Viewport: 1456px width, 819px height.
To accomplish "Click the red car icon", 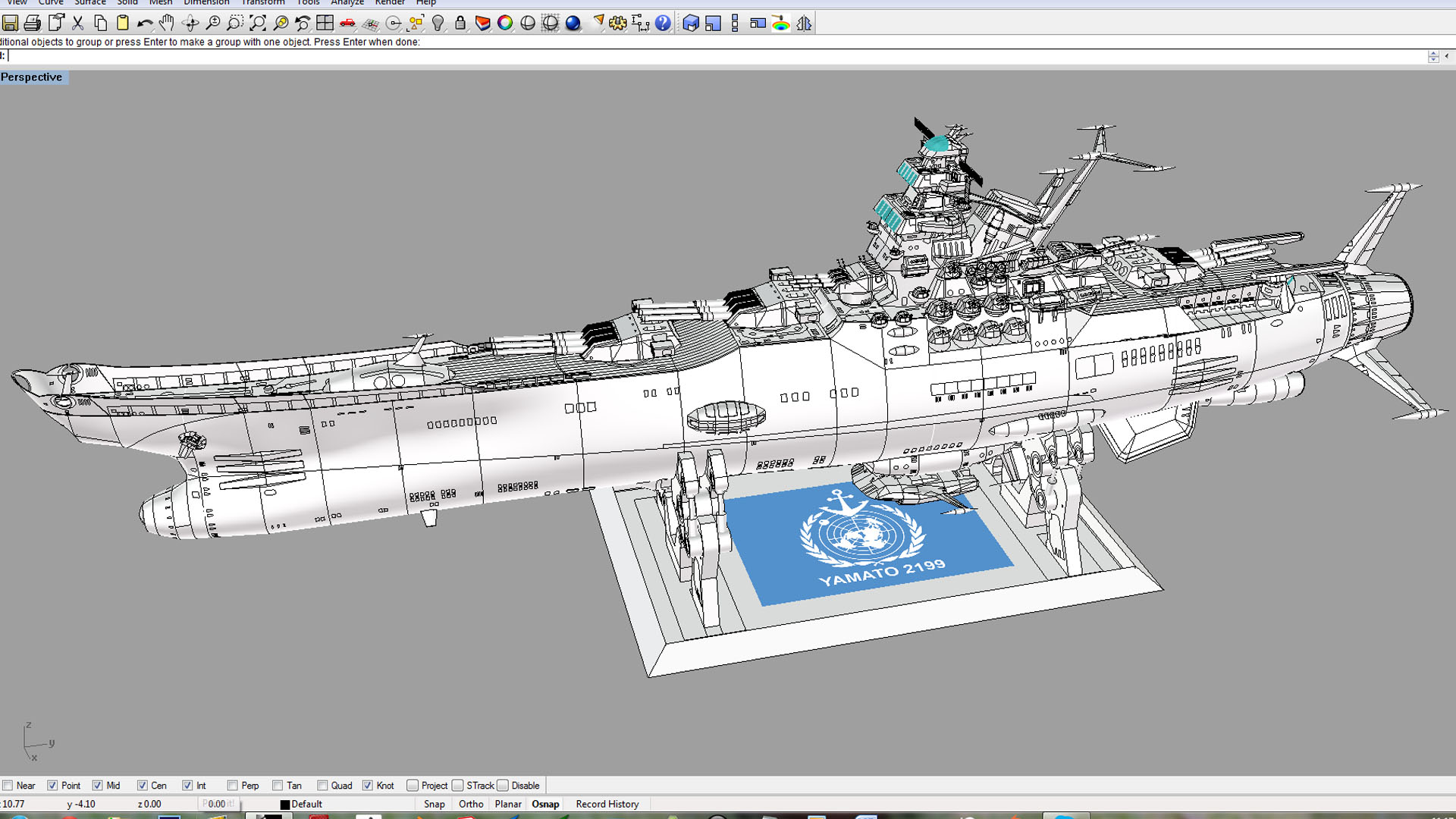I will tap(347, 24).
